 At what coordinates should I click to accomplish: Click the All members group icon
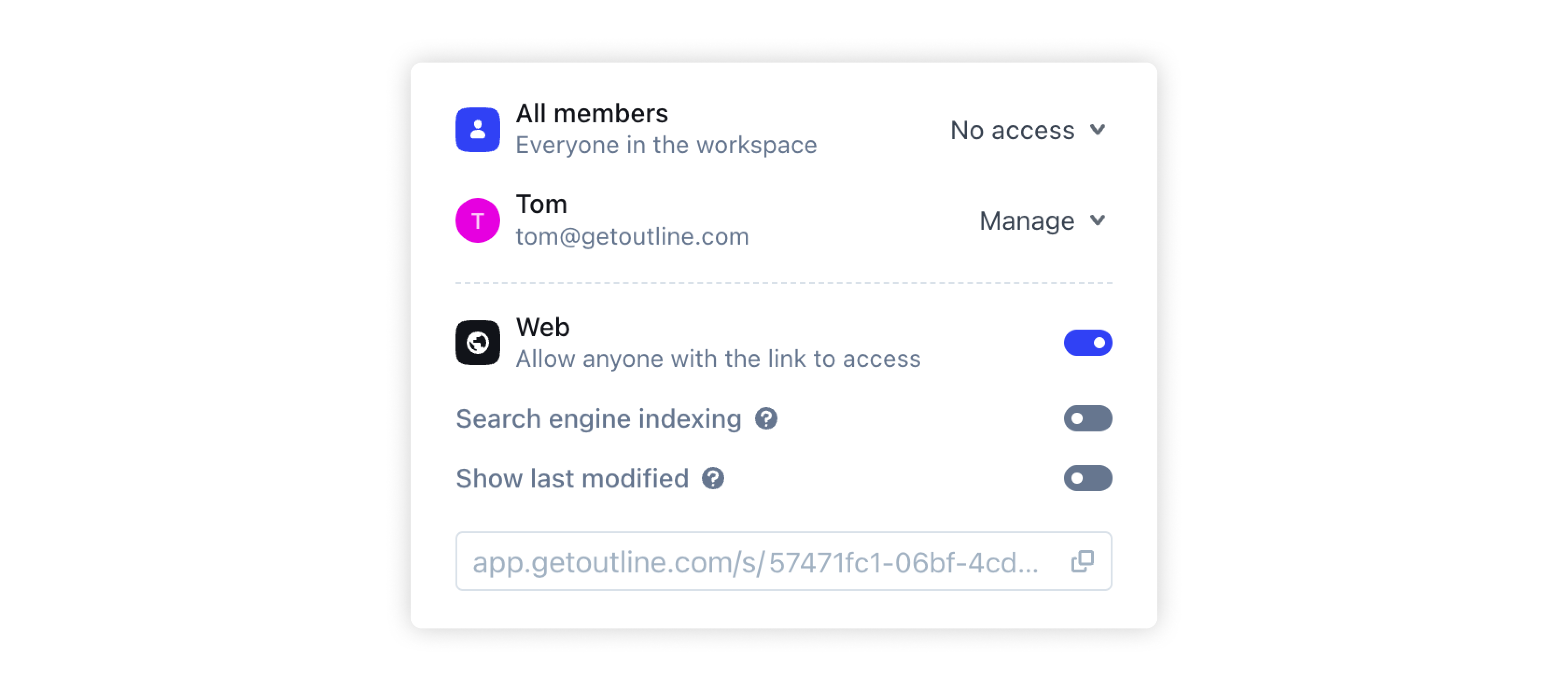(477, 130)
